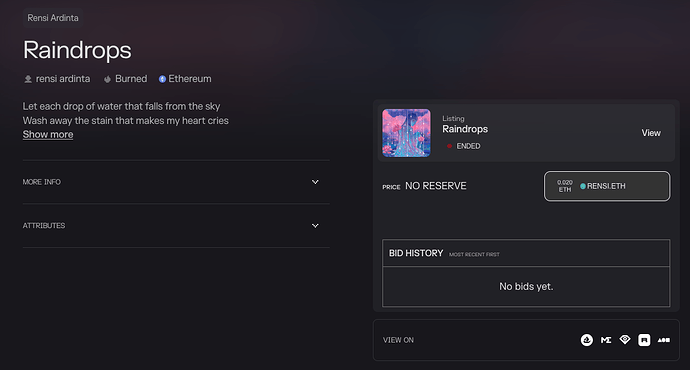Click the rensi ardinta creator profile icon
Viewport: 690px width, 370px height.
pyautogui.click(x=28, y=79)
